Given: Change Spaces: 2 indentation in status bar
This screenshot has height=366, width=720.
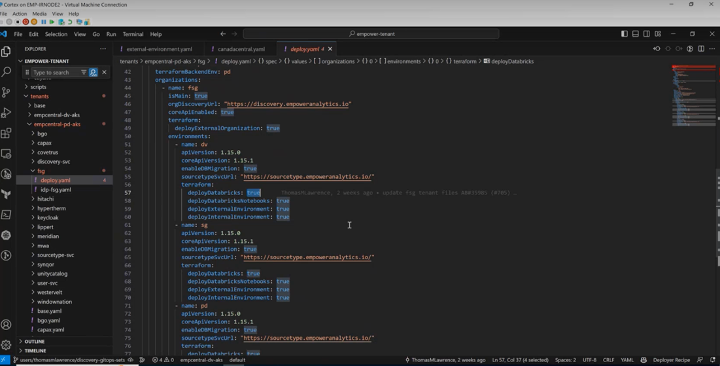Looking at the screenshot, I should pos(565,360).
